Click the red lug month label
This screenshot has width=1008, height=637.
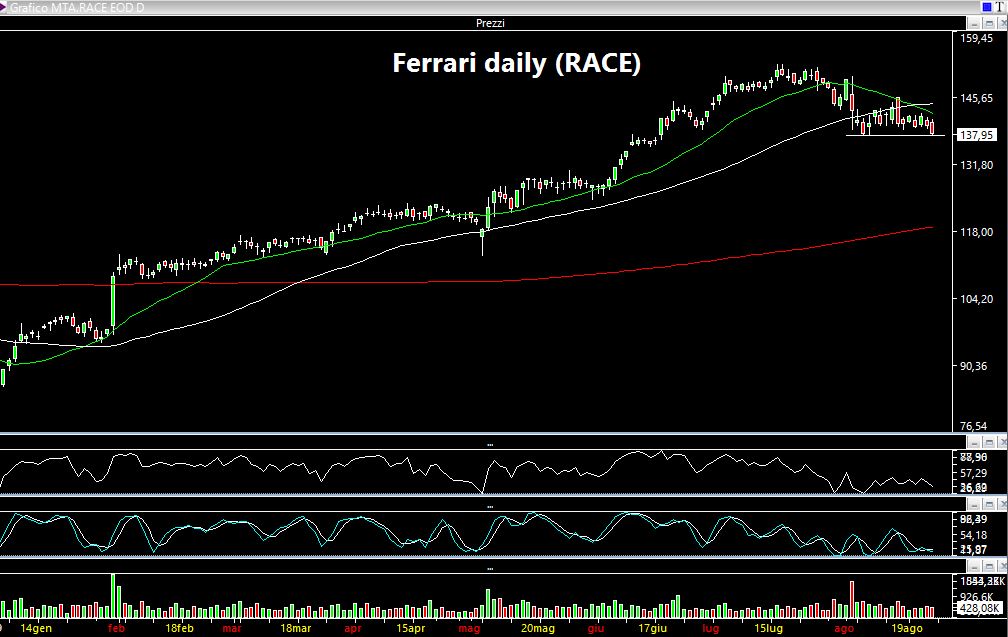(x=710, y=628)
